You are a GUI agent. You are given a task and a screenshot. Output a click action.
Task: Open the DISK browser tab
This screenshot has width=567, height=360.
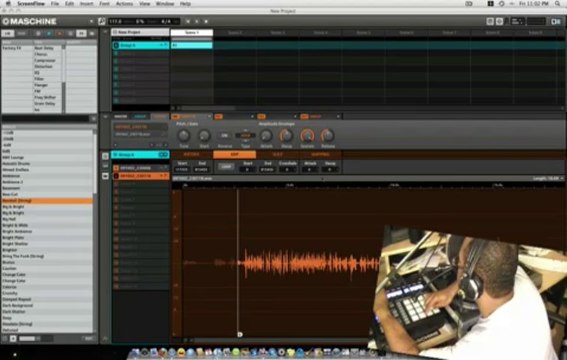point(22,34)
